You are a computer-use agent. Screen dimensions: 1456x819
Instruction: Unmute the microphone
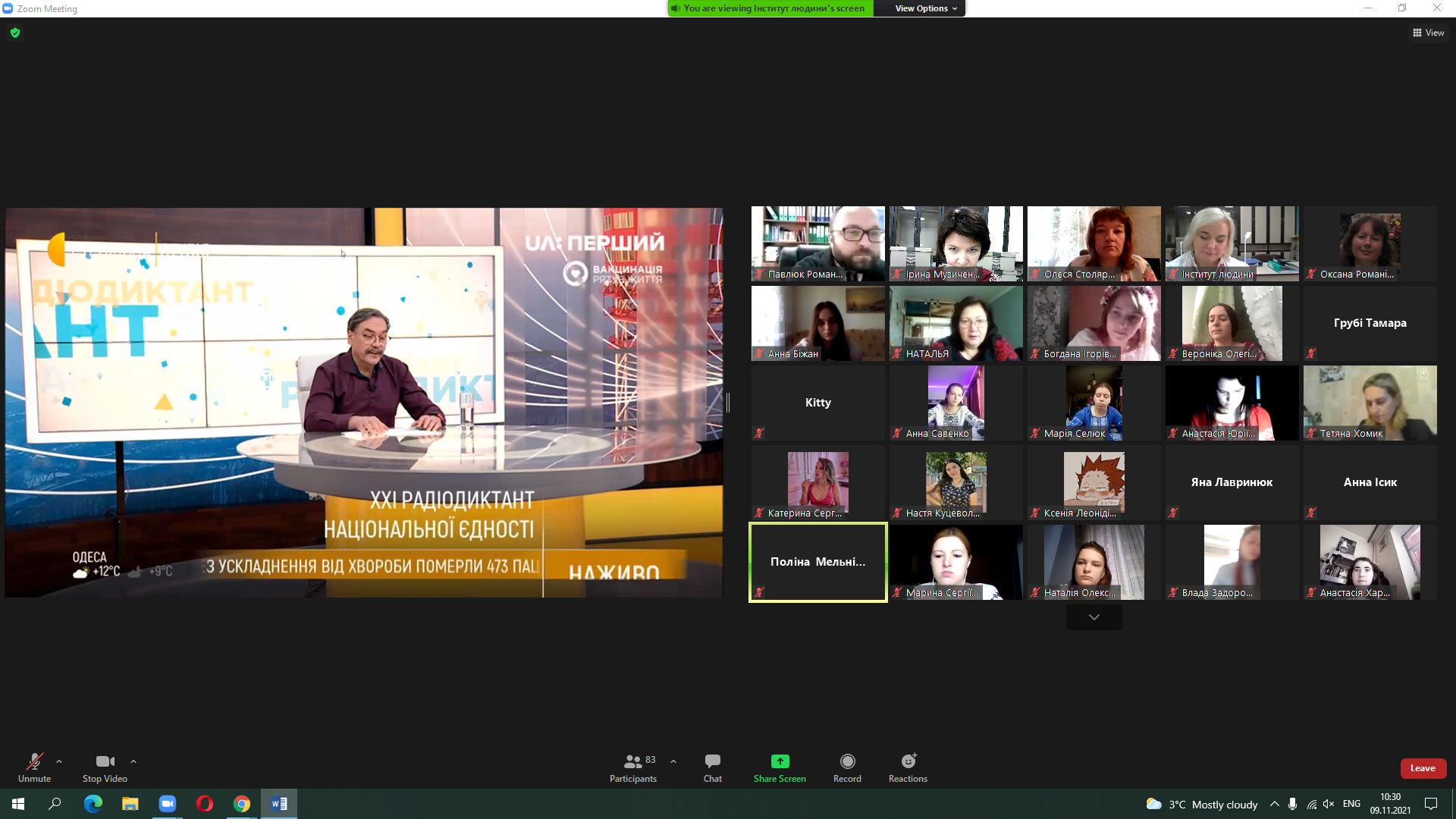pos(34,767)
